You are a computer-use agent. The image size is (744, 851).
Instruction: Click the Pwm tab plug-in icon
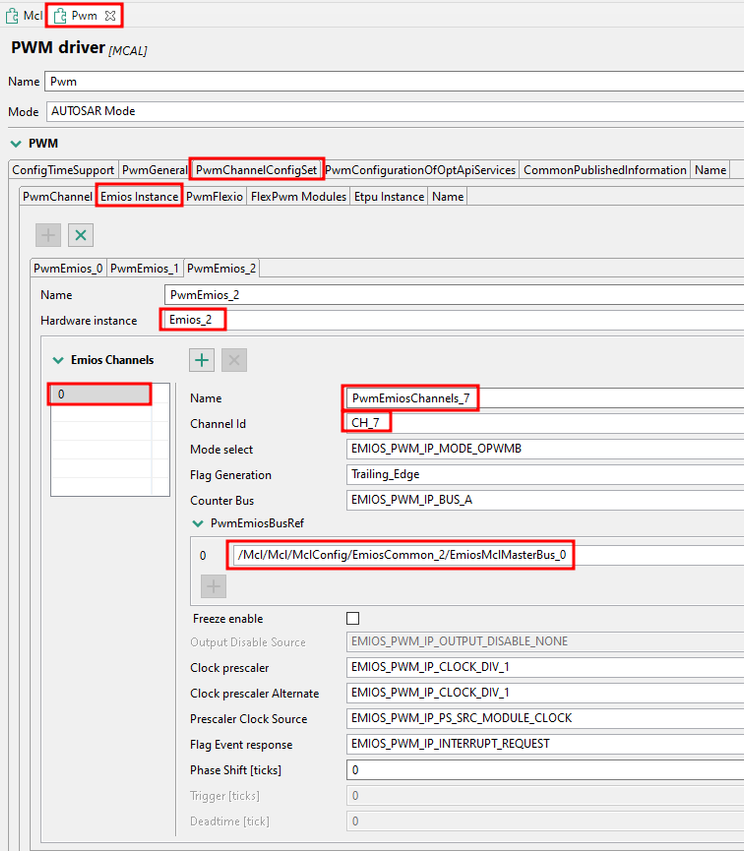point(60,16)
